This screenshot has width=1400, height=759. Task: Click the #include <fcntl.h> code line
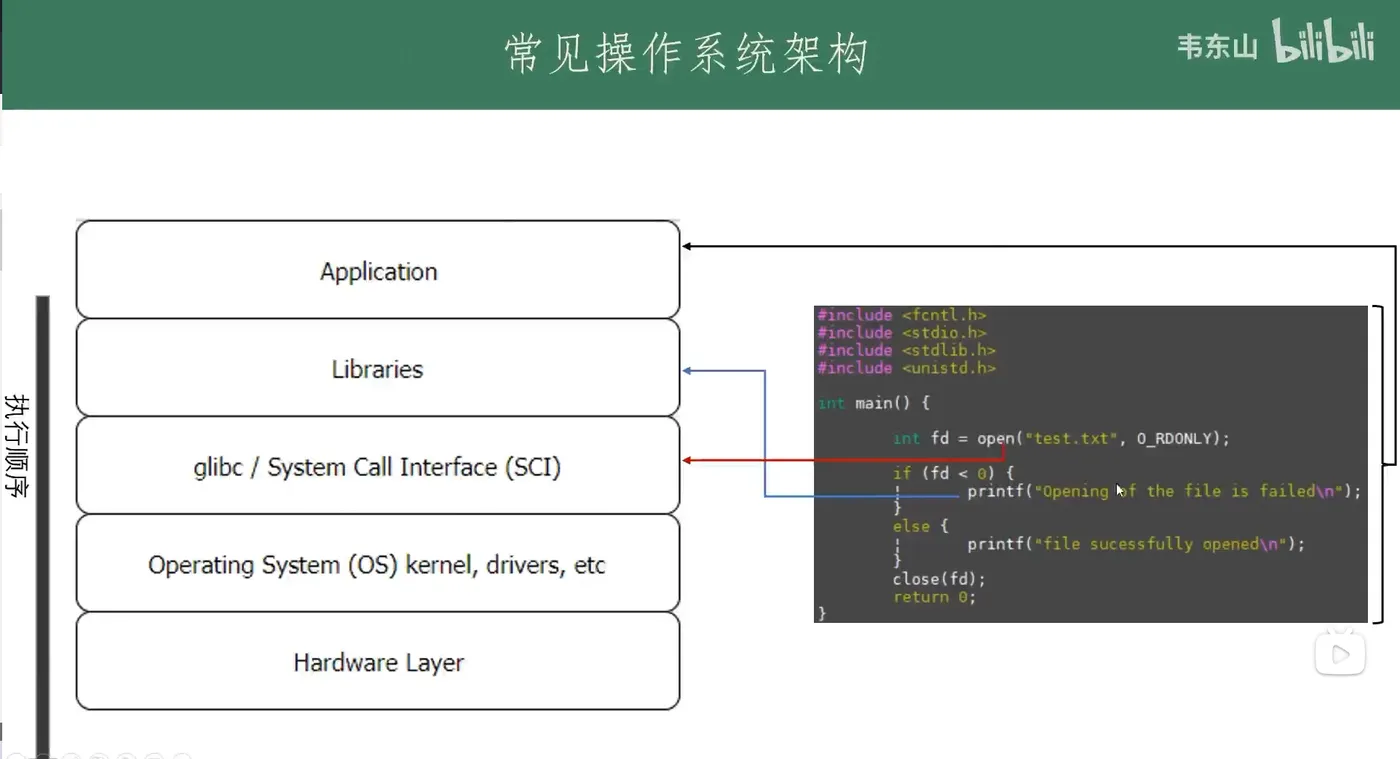(902, 315)
